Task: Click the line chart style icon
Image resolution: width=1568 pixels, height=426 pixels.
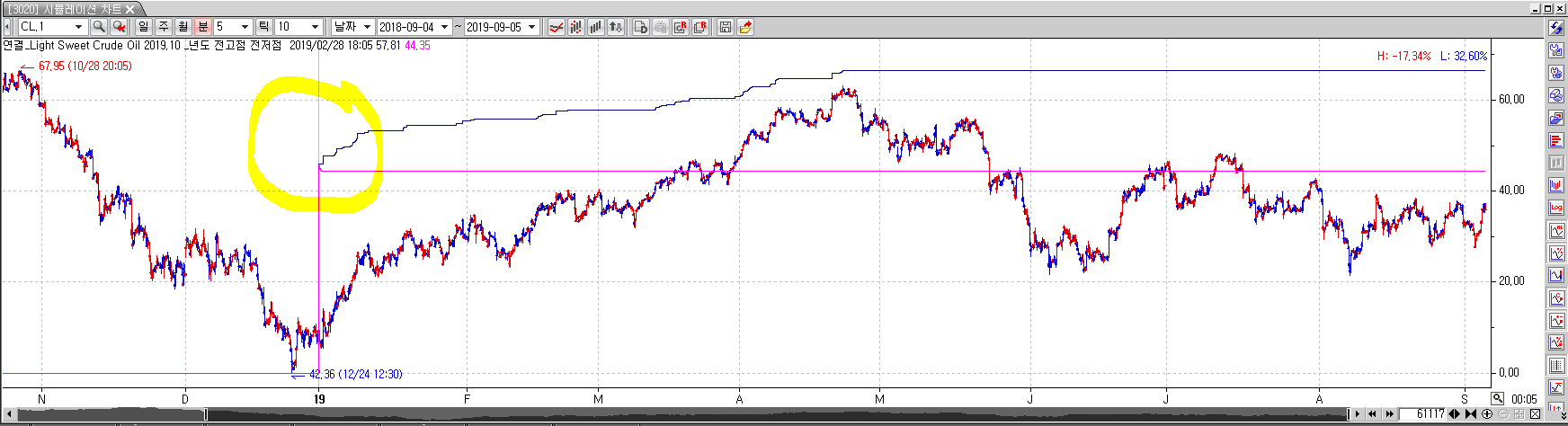Action: pyautogui.click(x=557, y=27)
